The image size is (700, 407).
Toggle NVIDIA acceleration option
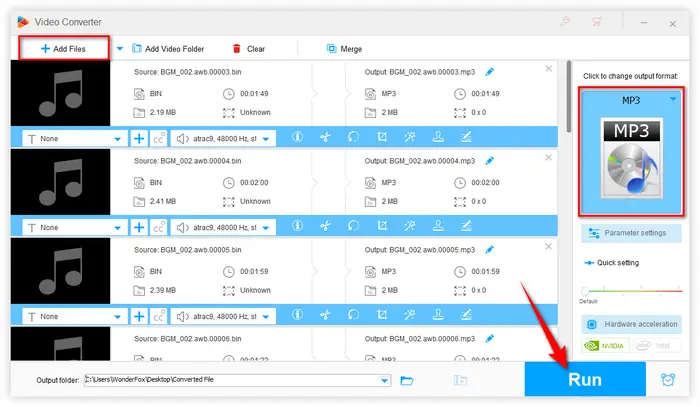click(605, 345)
